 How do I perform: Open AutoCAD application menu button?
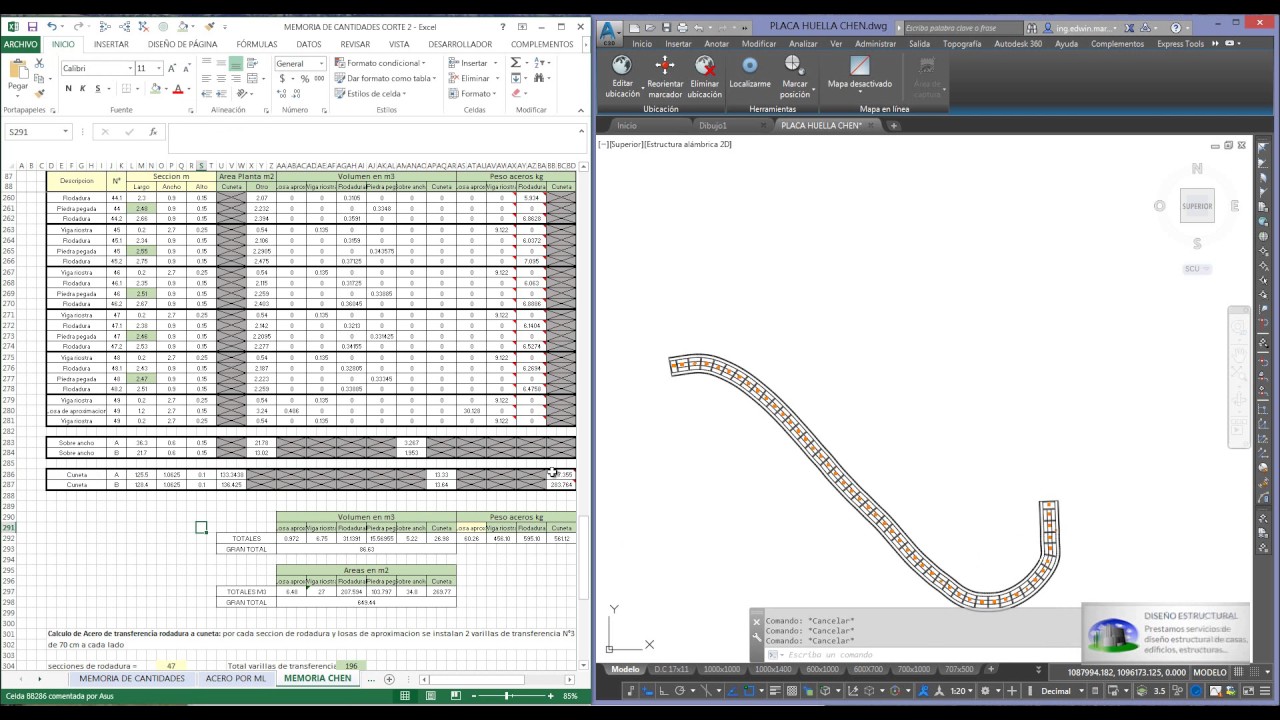point(611,32)
